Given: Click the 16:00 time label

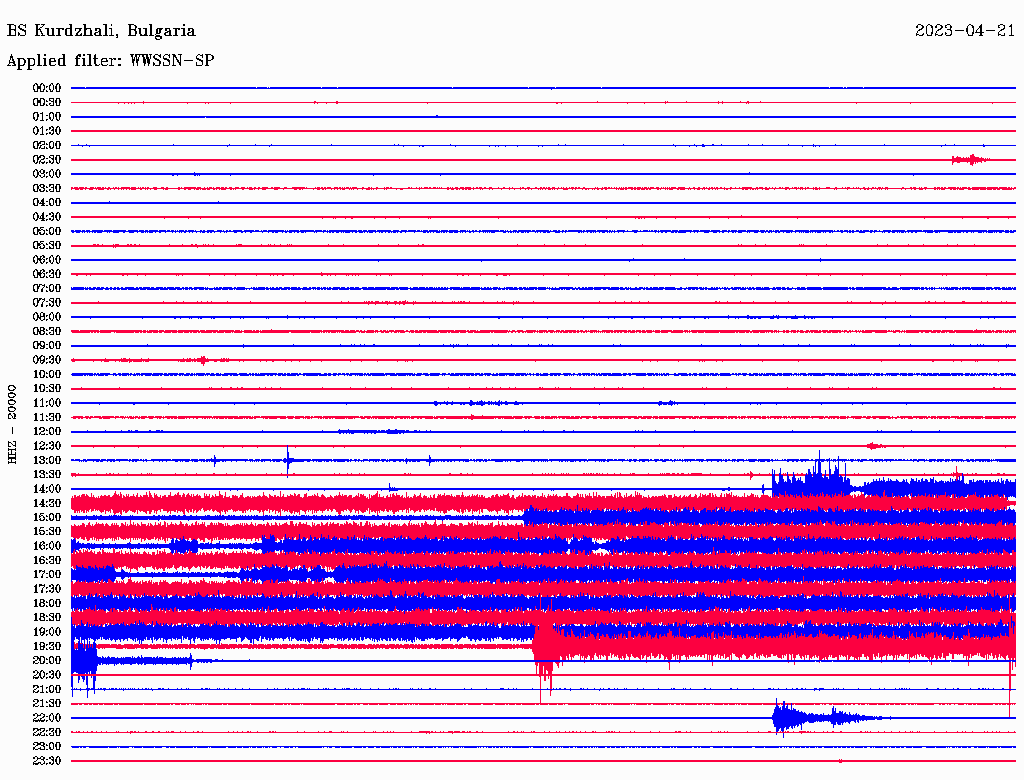Looking at the screenshot, I should click(x=47, y=546).
